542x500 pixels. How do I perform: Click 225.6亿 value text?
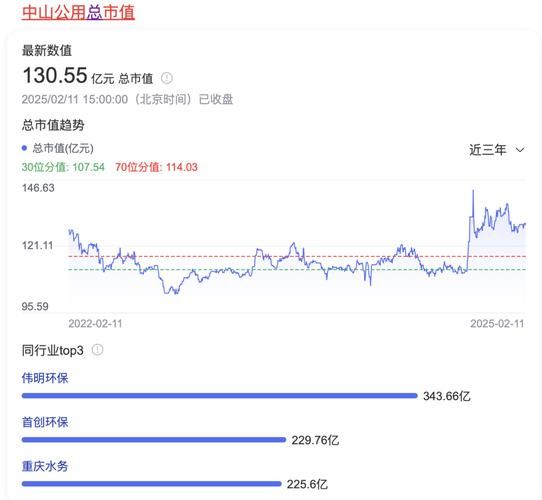tap(307, 484)
